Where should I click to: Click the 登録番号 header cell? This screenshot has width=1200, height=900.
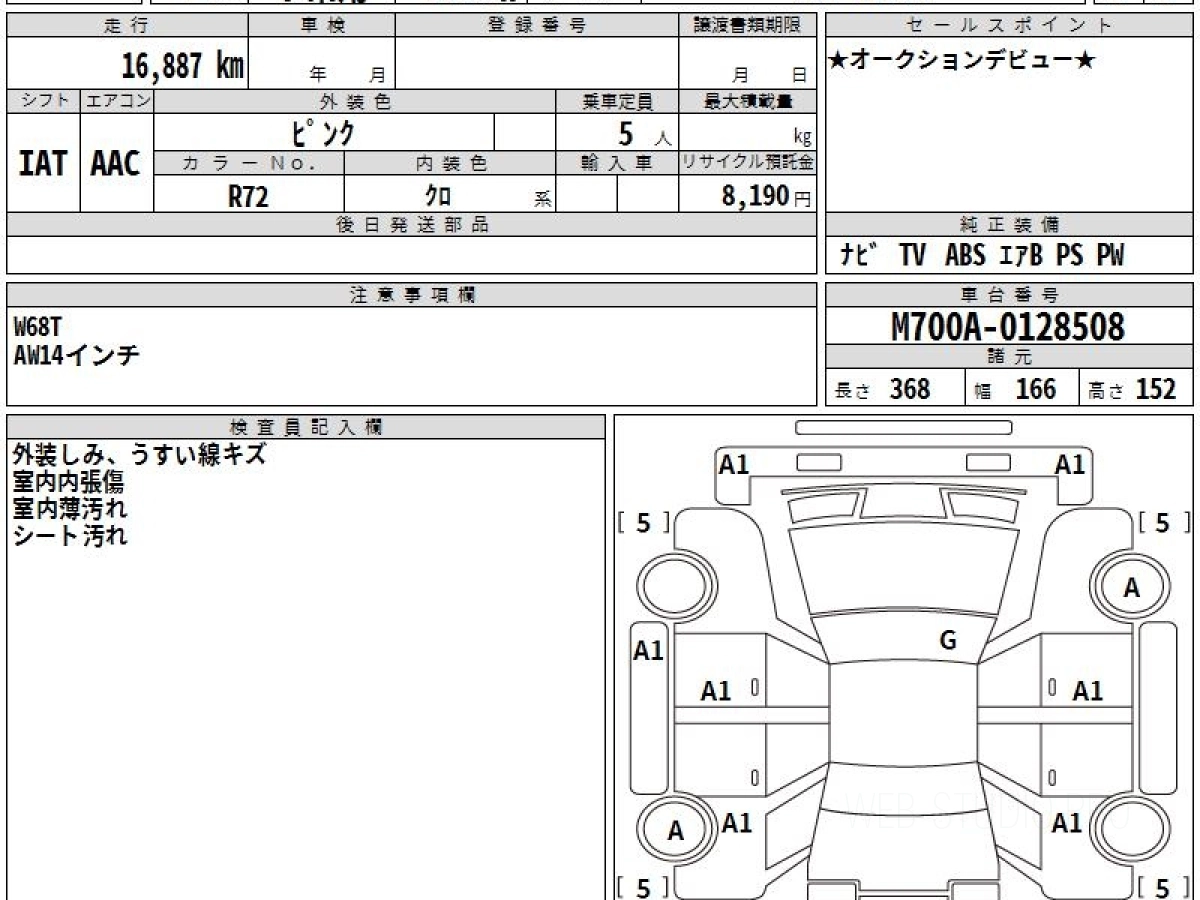coord(536,26)
